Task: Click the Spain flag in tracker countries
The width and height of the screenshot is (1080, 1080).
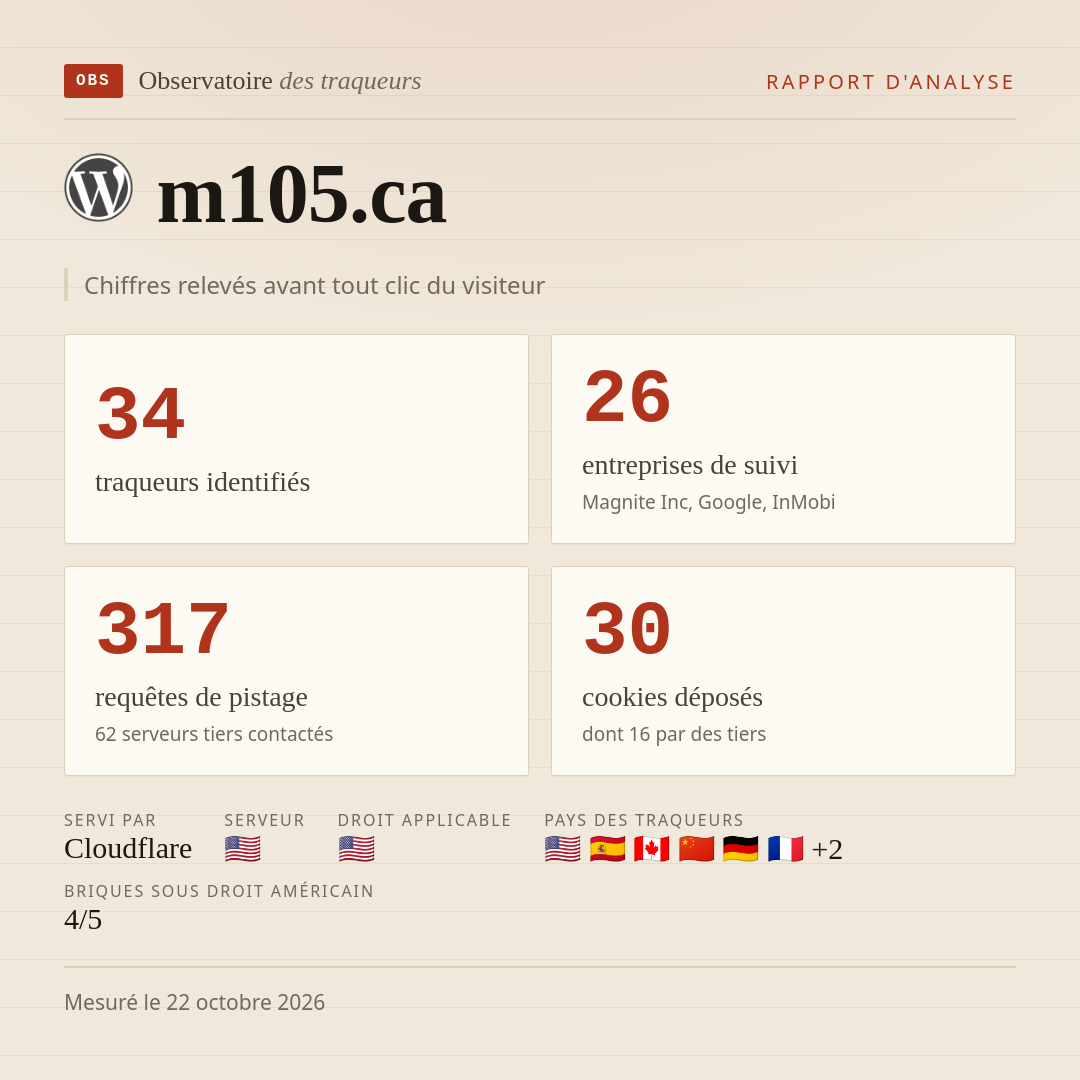Action: [607, 849]
